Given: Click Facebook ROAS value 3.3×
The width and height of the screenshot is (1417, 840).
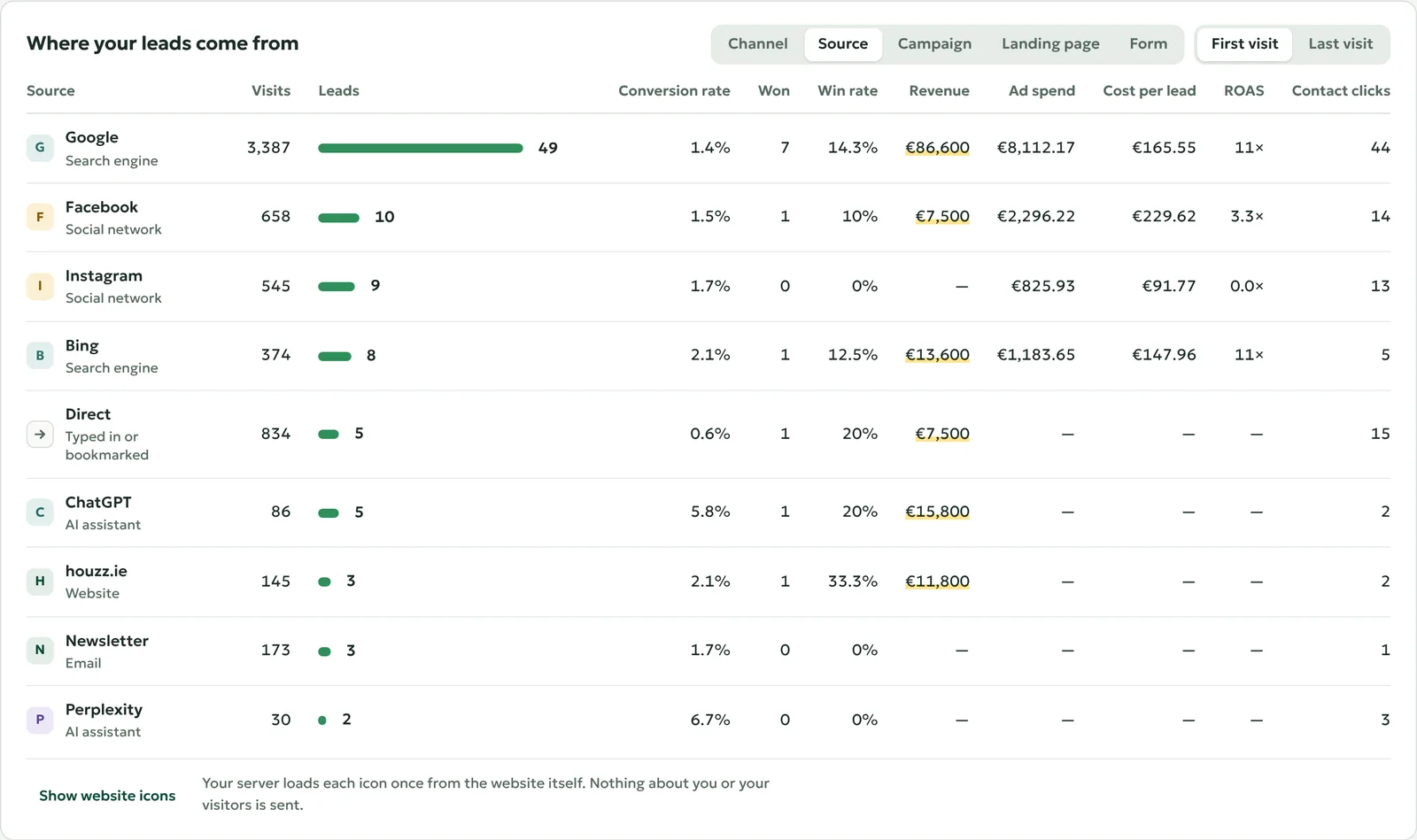Looking at the screenshot, I should (x=1247, y=217).
